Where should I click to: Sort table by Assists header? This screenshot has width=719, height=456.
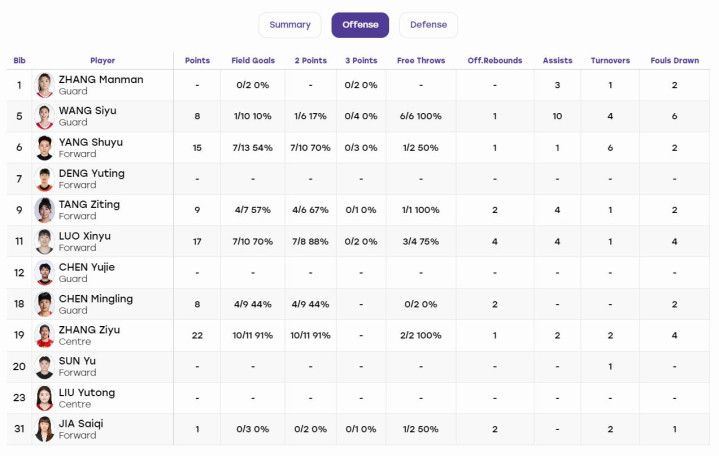558,60
